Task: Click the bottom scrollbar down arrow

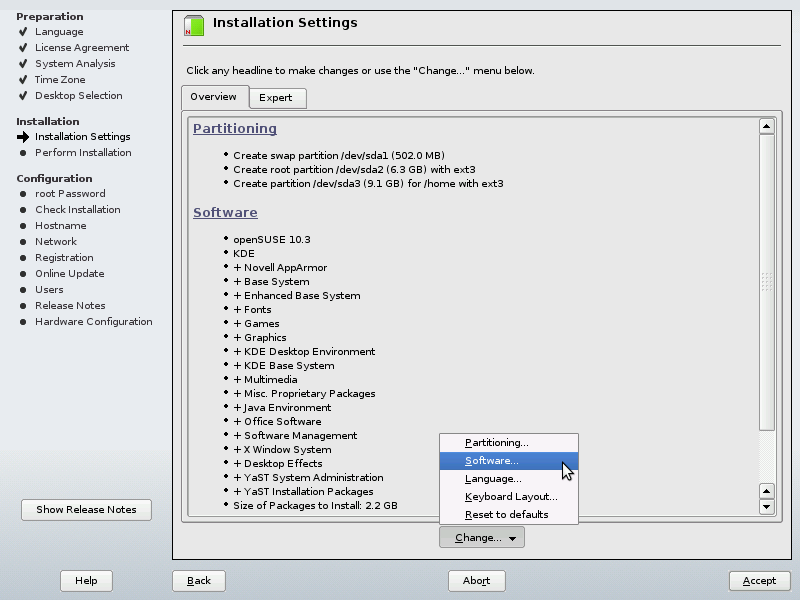Action: click(x=767, y=507)
